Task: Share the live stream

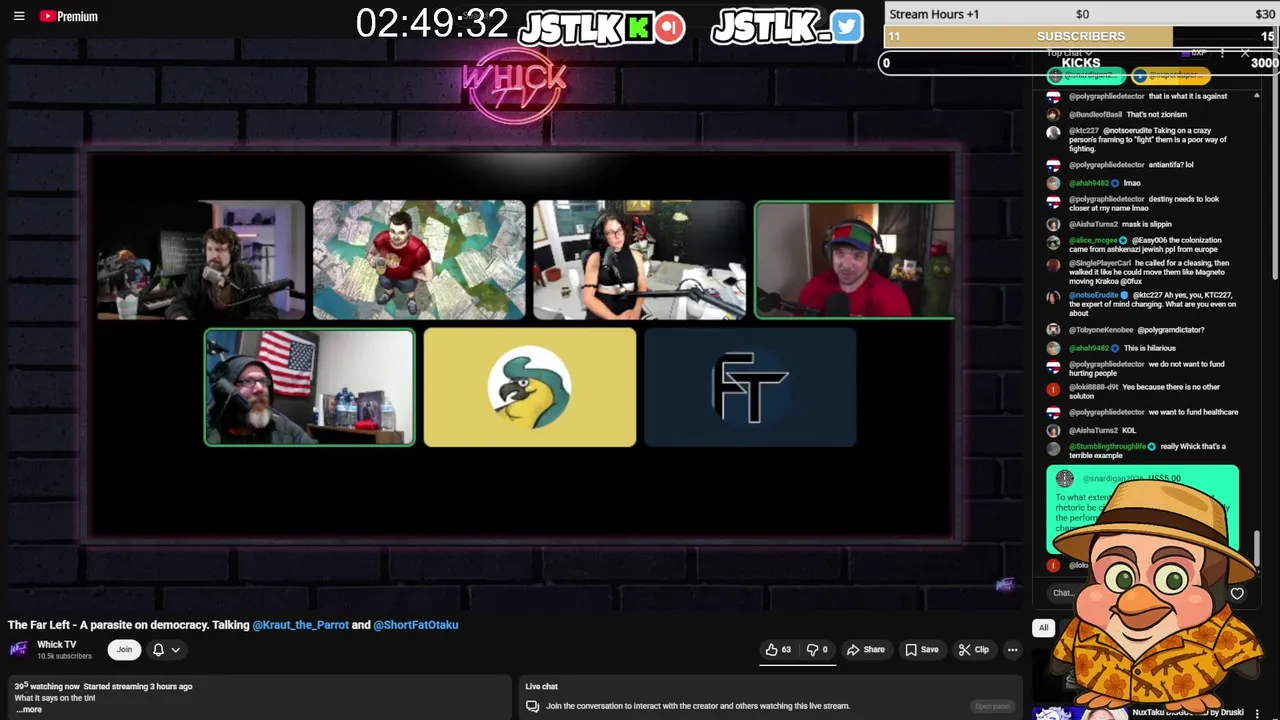Action: click(x=866, y=650)
